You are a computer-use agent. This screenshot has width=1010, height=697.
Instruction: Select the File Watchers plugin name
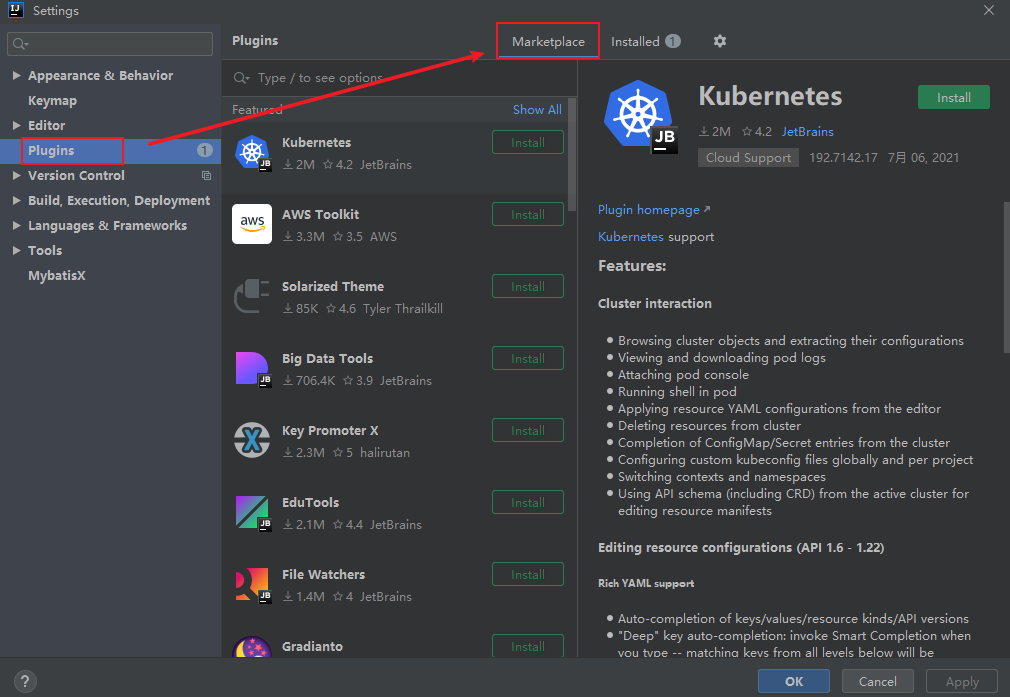click(x=323, y=574)
